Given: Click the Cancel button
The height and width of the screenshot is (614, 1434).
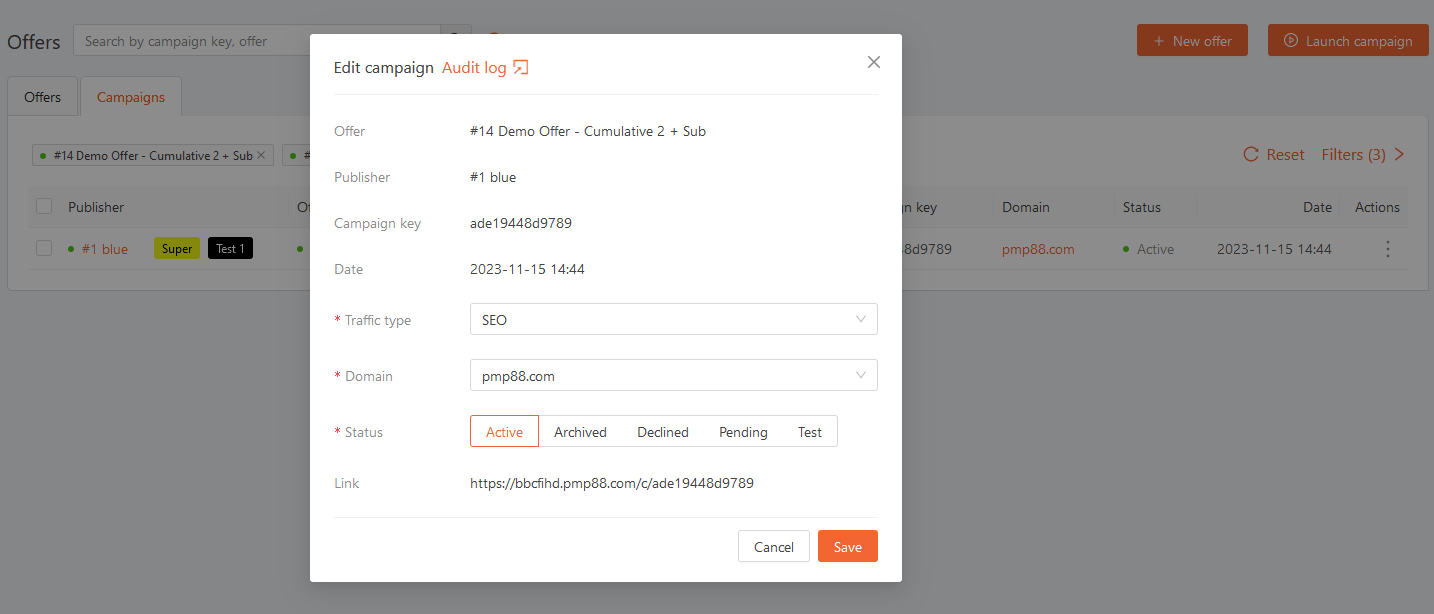Looking at the screenshot, I should [773, 547].
